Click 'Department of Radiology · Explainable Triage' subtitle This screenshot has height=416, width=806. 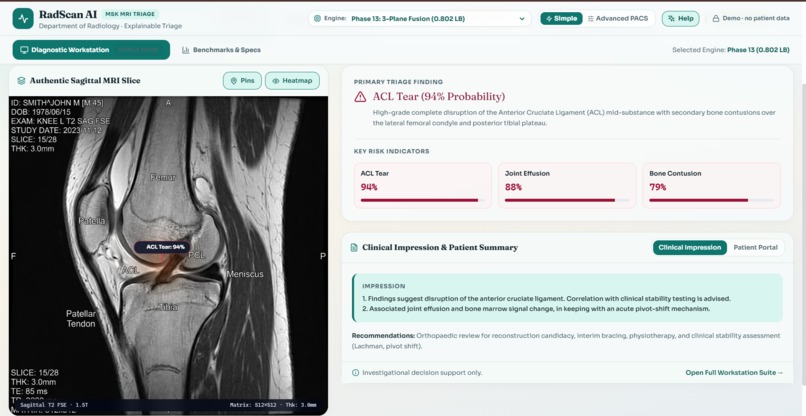pyautogui.click(x=110, y=26)
